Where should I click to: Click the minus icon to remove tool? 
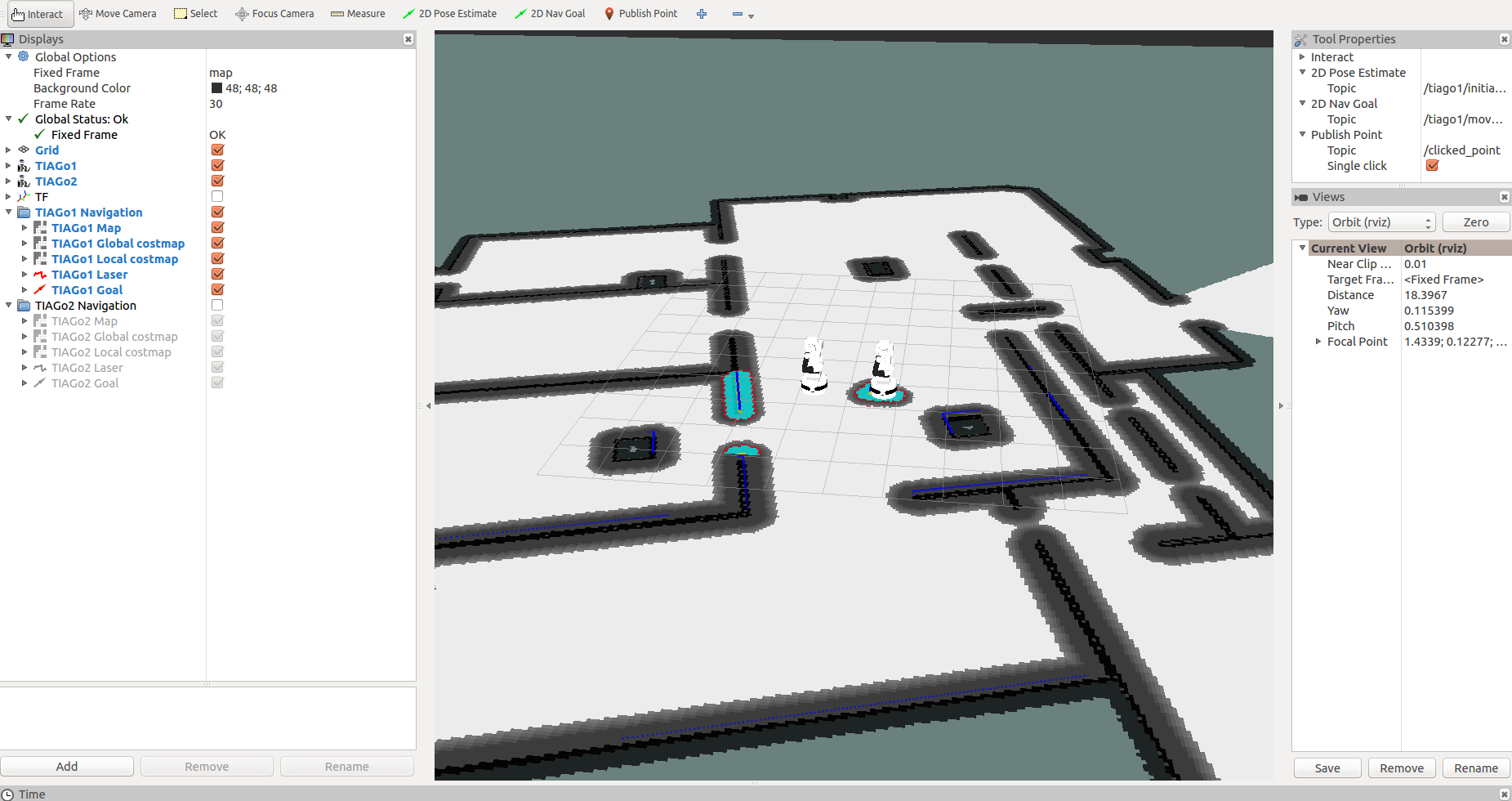(738, 14)
